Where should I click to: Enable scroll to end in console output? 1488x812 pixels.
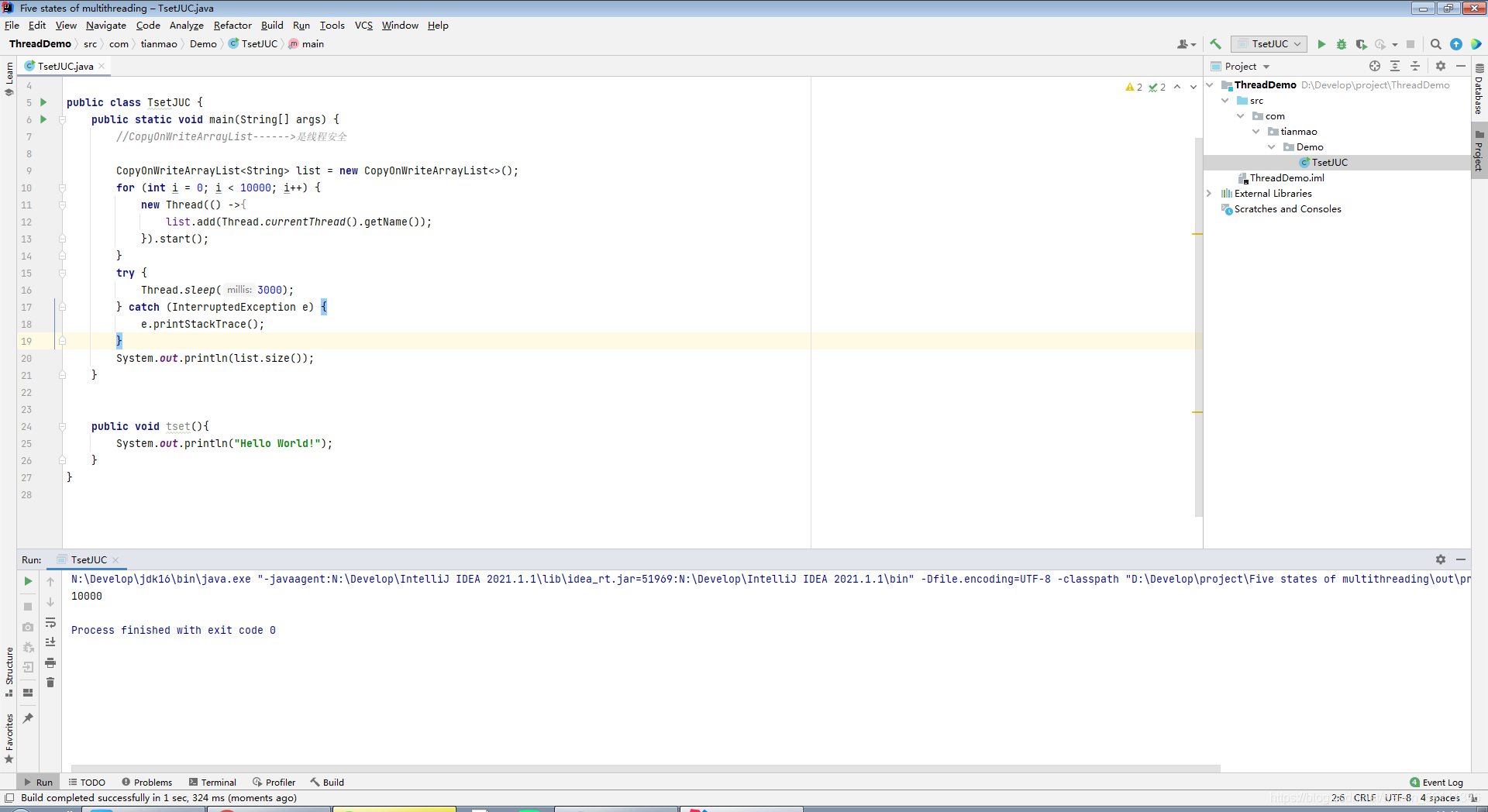(50, 642)
